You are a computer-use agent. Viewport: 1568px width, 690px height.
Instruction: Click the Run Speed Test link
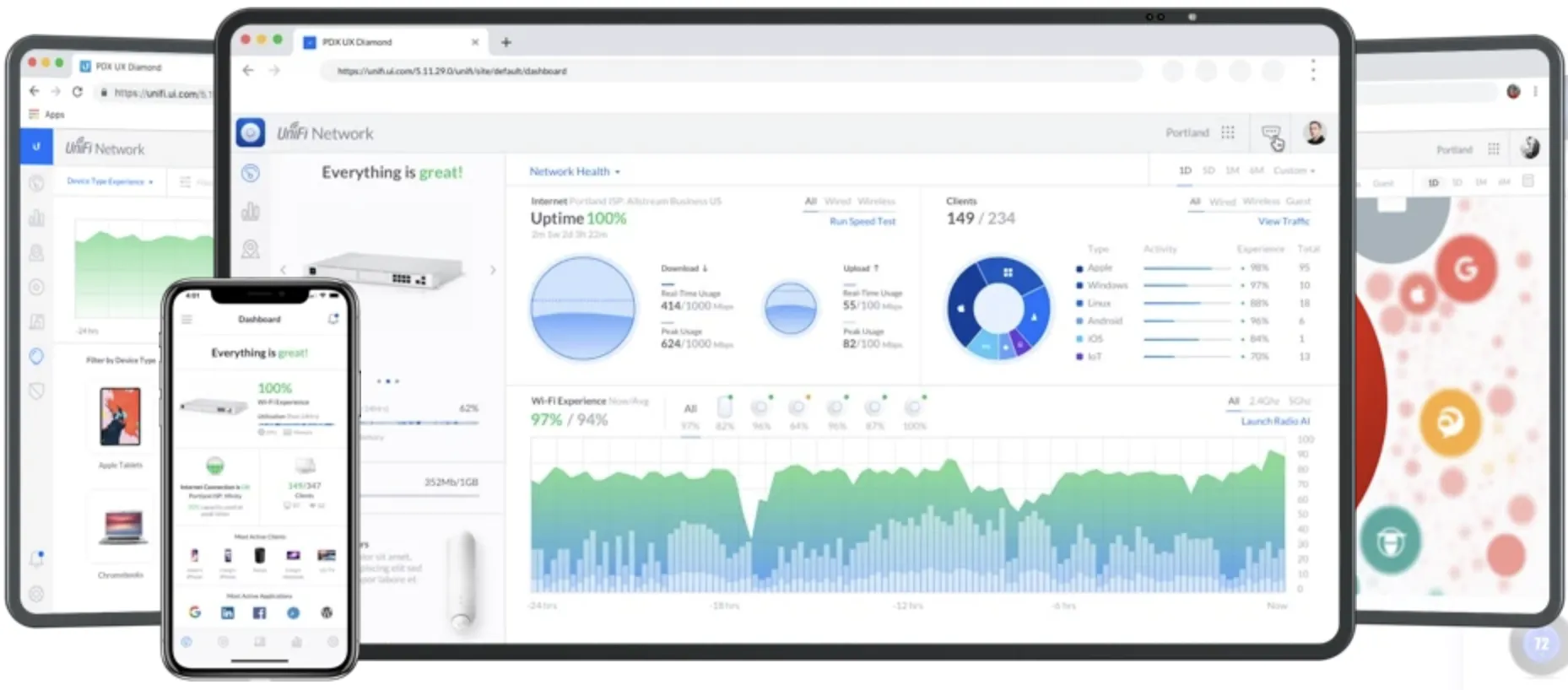click(862, 221)
